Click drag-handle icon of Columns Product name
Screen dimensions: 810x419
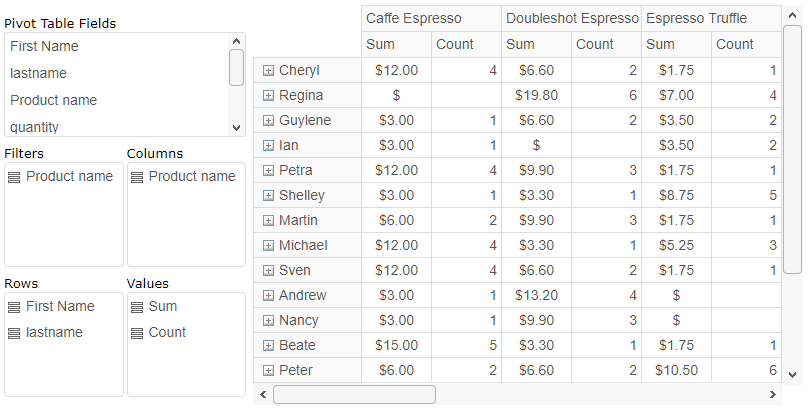[x=137, y=177]
